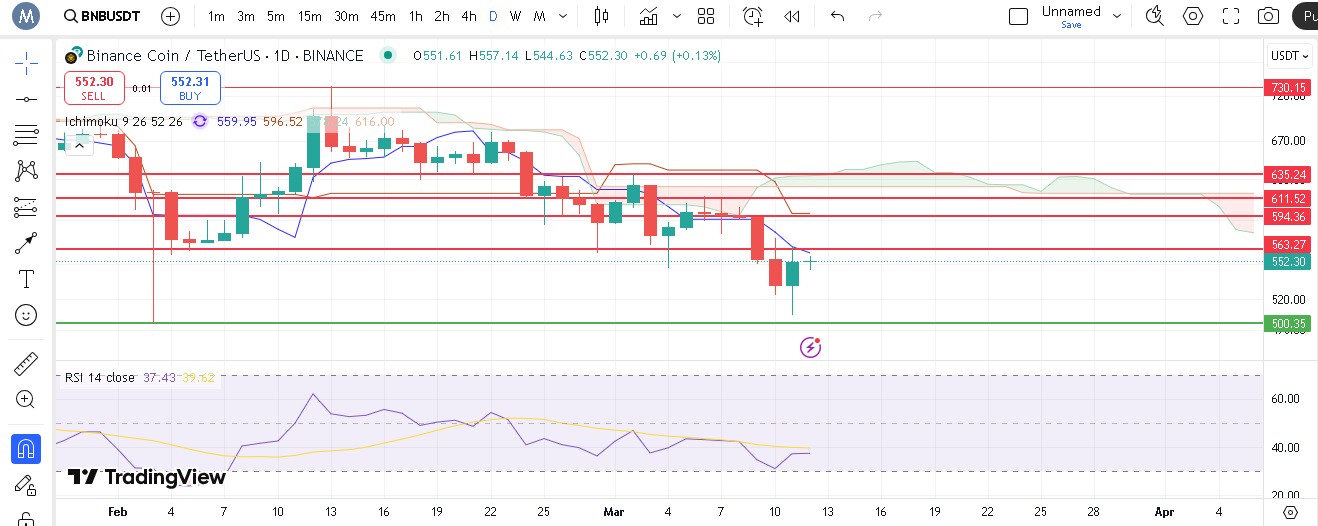Click the 552.31 BUY button
The image size is (1318, 526).
[190, 88]
